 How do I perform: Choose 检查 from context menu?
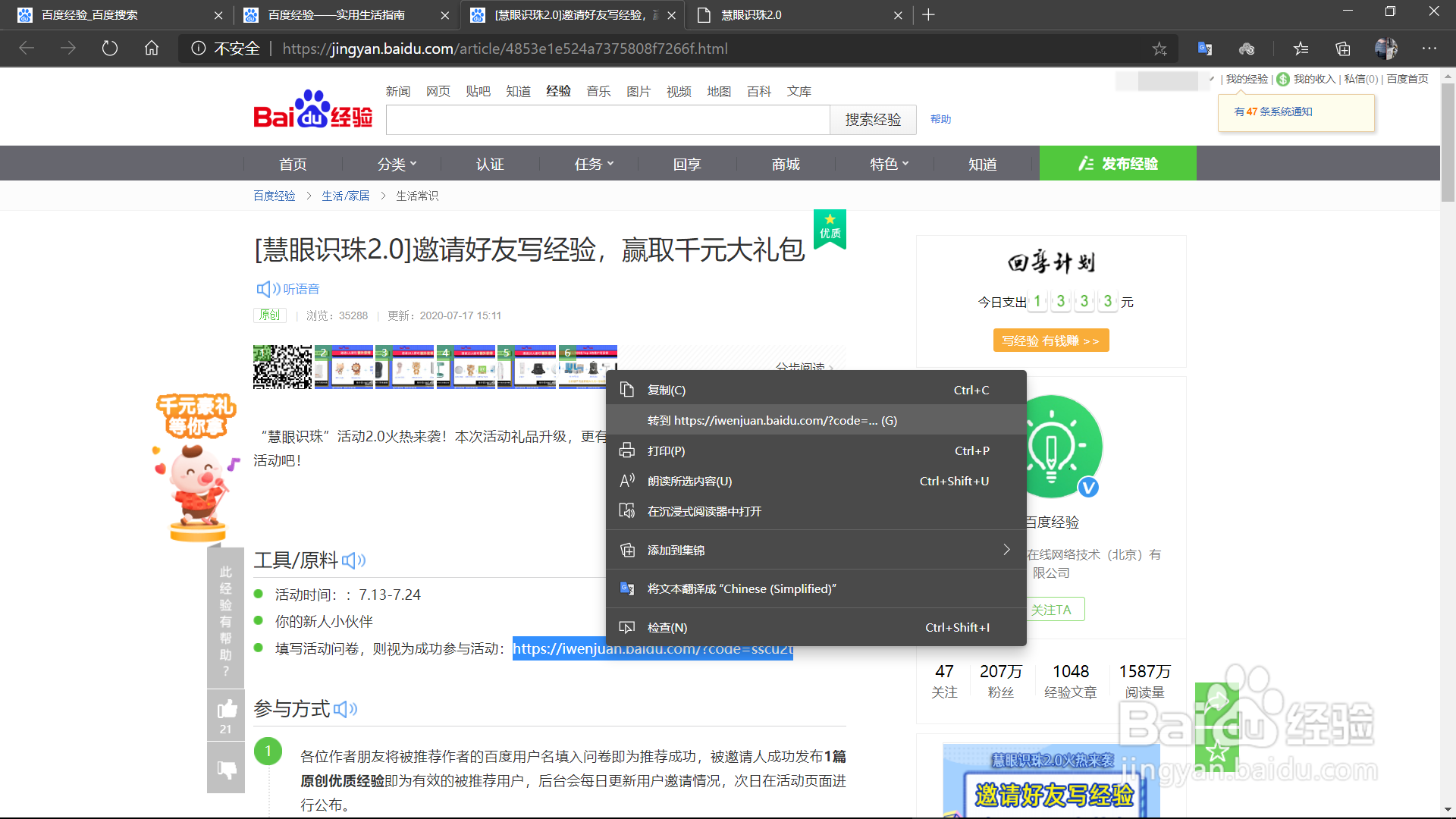click(667, 627)
